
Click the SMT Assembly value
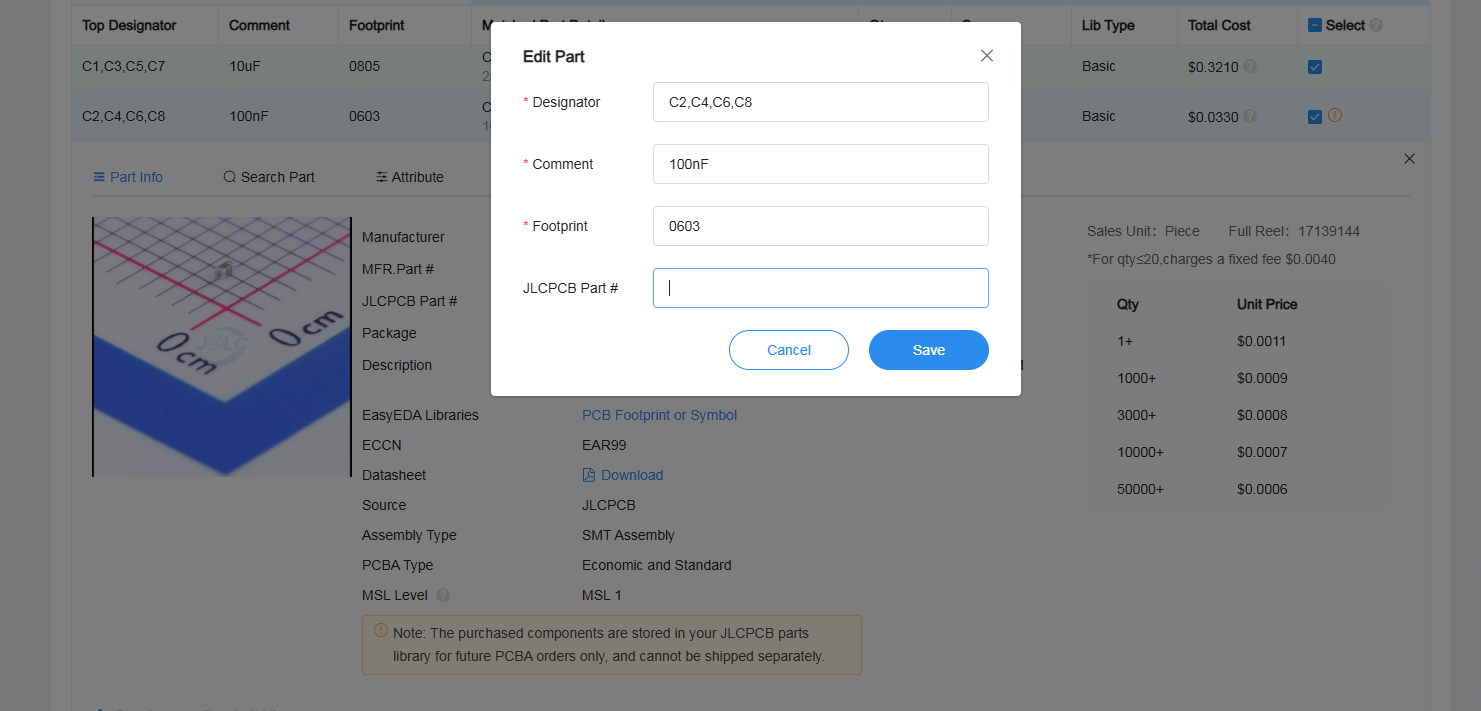628,535
